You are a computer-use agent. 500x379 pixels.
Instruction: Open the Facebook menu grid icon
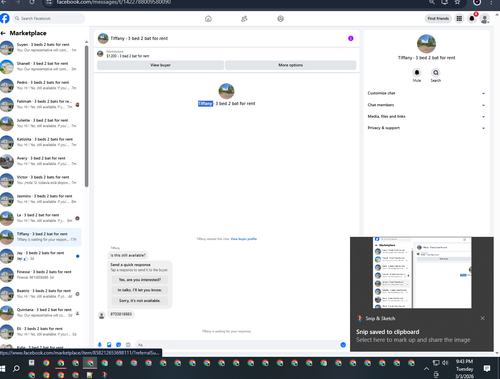pyautogui.click(x=459, y=18)
